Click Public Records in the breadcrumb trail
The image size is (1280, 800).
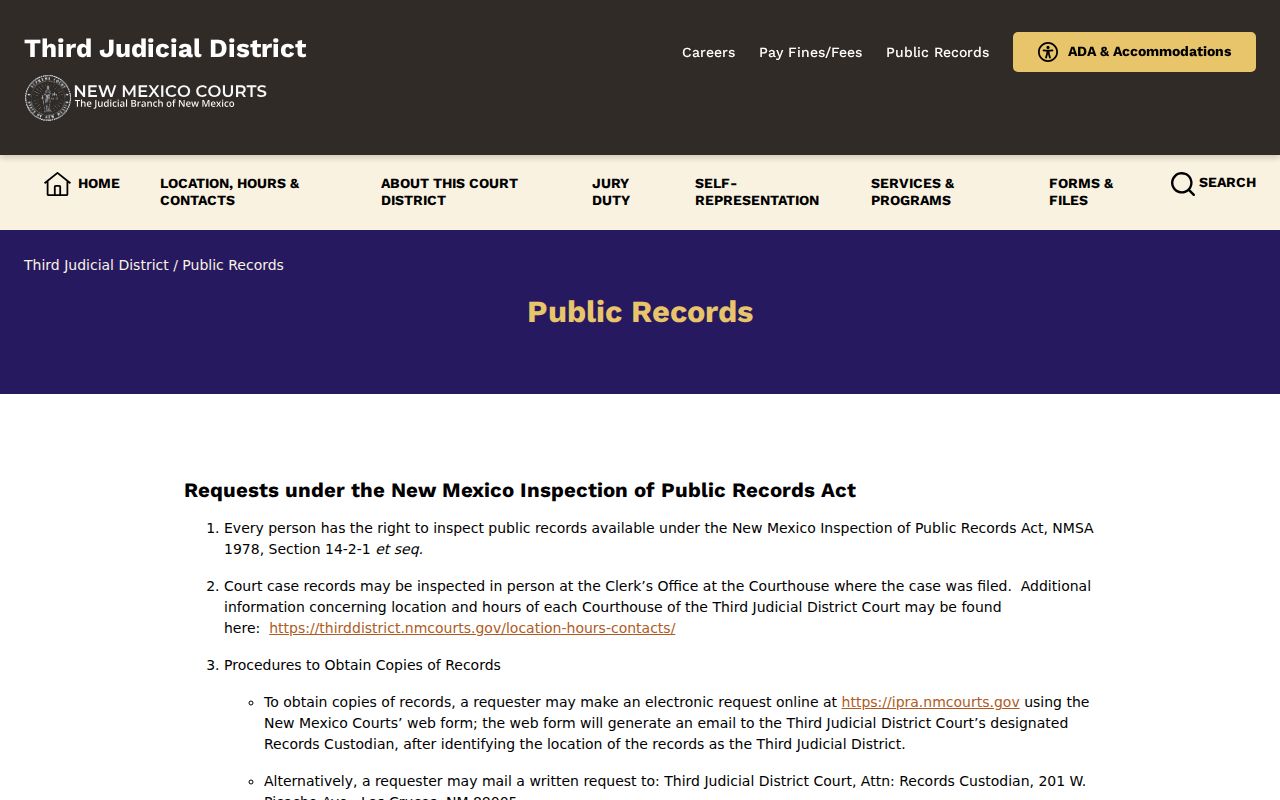[x=233, y=265]
